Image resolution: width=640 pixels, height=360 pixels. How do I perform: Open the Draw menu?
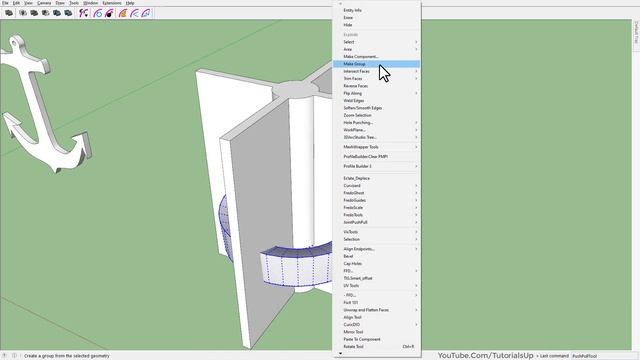coord(60,3)
